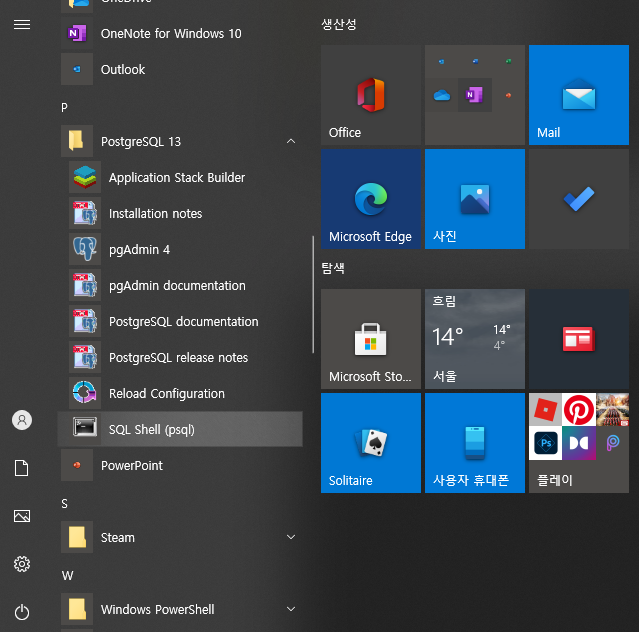Viewport: 639px width, 632px height.
Task: Click the Steam folder icon
Action: point(77,537)
